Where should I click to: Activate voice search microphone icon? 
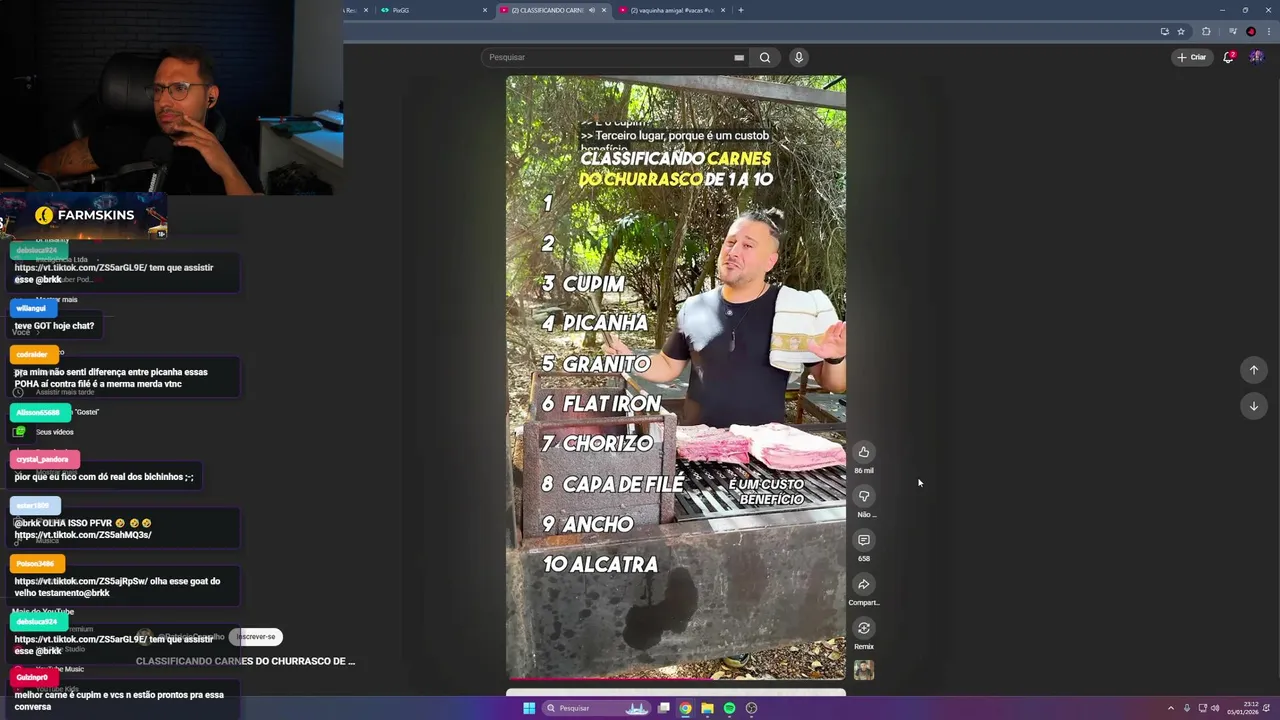point(798,57)
